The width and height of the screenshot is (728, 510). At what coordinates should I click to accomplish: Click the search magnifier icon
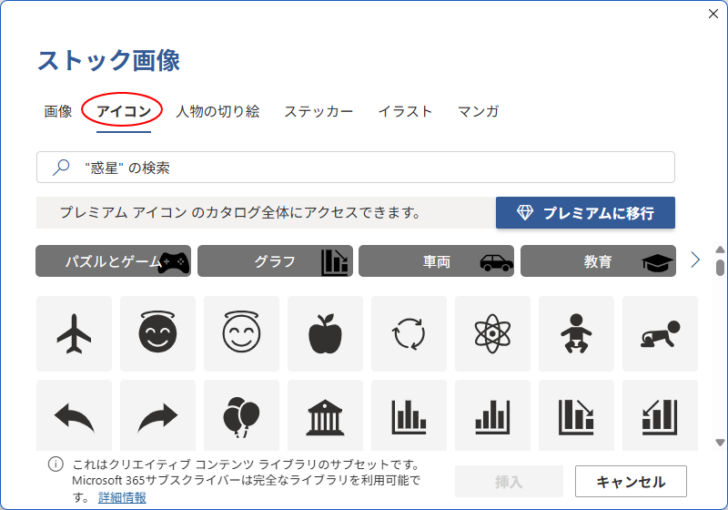61,167
